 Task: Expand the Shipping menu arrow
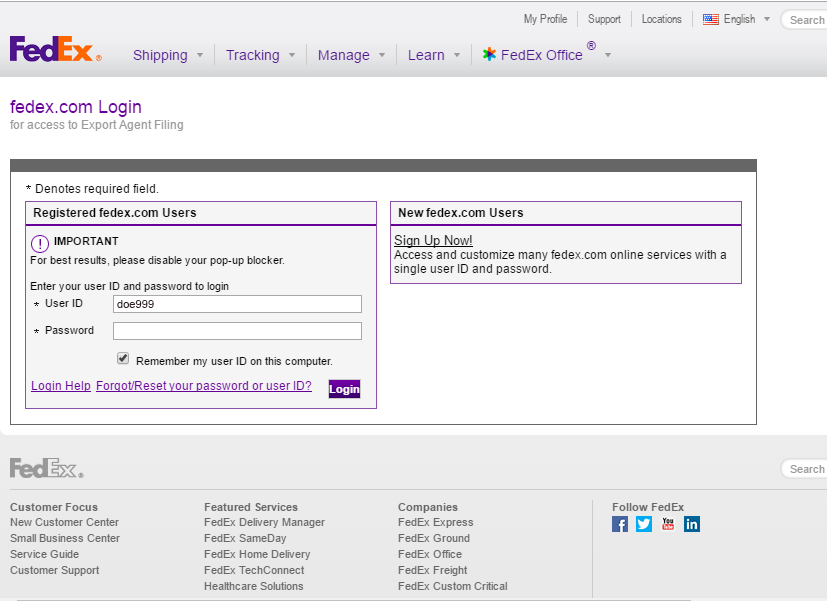coord(200,55)
